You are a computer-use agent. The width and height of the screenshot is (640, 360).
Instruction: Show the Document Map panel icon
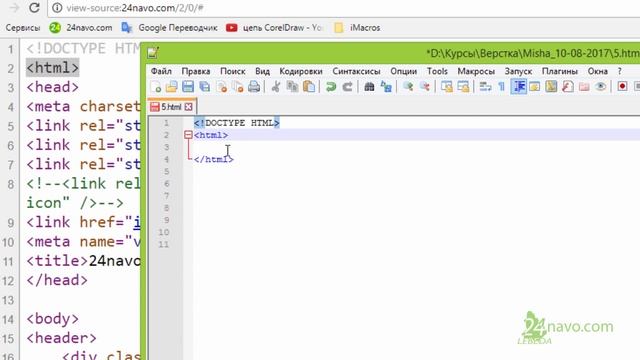tap(551, 87)
